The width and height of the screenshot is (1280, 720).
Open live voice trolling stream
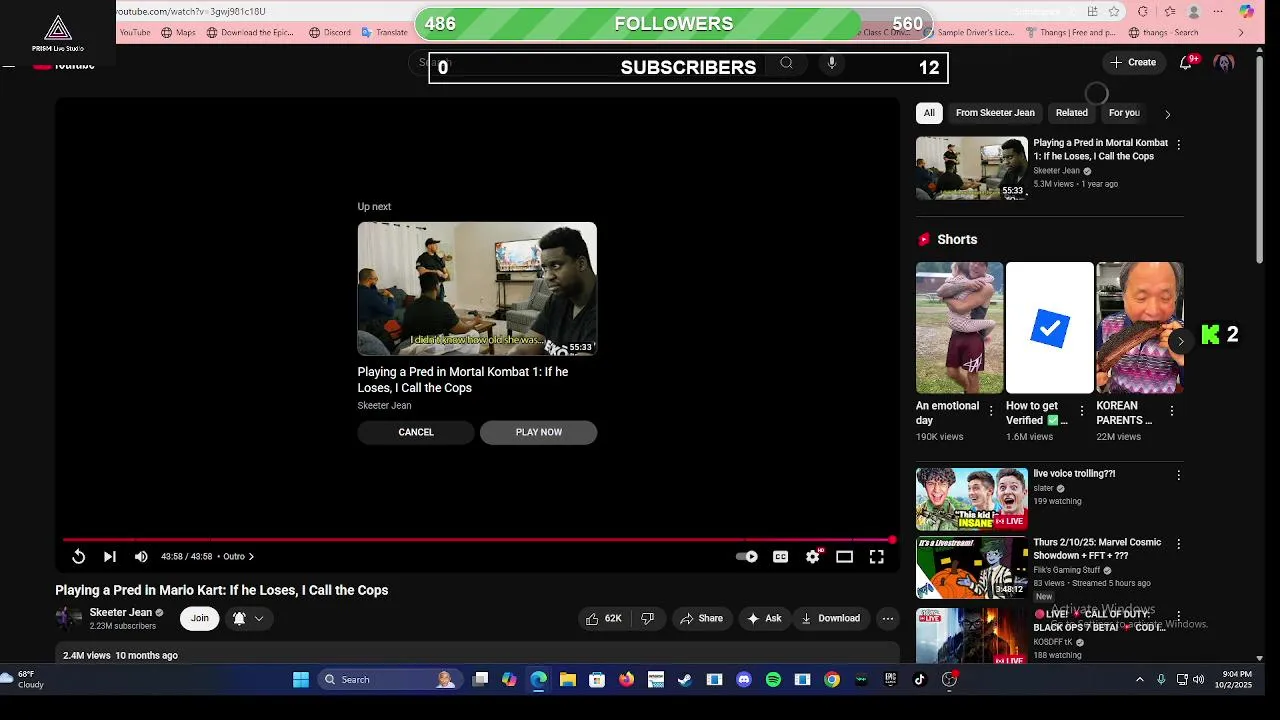[971, 499]
